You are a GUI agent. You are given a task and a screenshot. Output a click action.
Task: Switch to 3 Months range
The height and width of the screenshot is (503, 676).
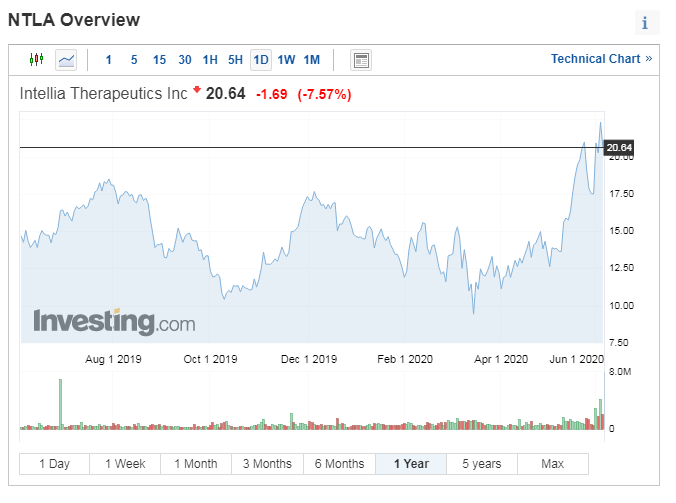pyautogui.click(x=267, y=464)
